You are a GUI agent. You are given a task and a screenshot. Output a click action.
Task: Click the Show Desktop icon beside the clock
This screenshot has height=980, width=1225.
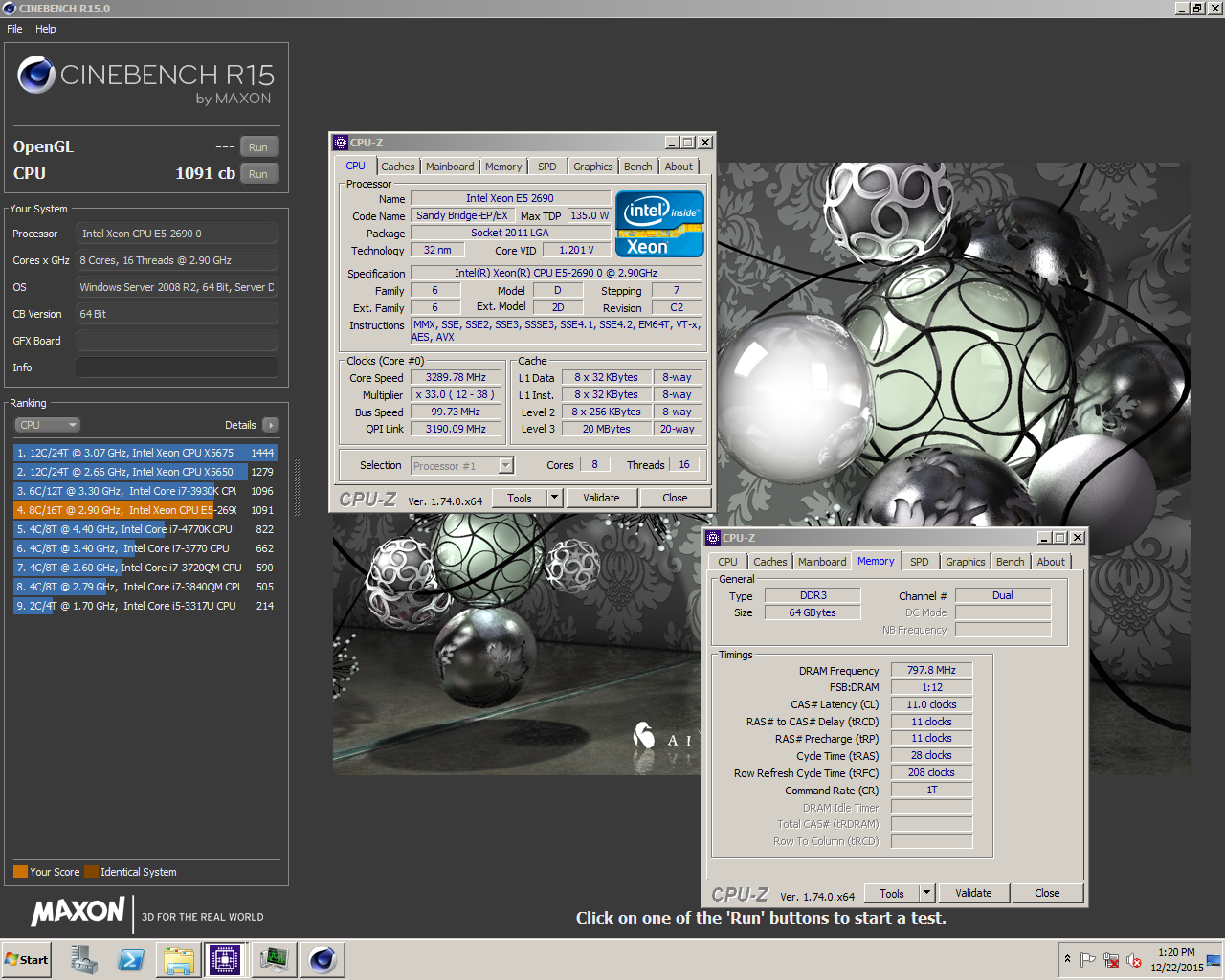click(1214, 960)
